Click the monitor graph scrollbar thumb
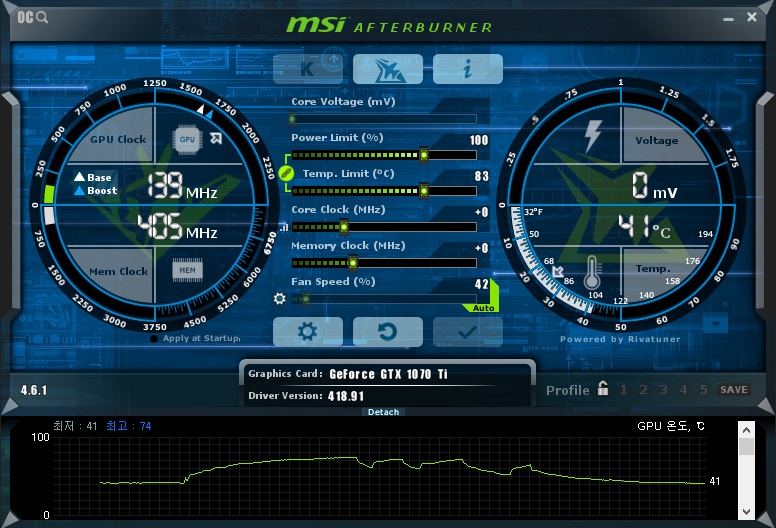Viewport: 776px width, 528px height. 746,446
